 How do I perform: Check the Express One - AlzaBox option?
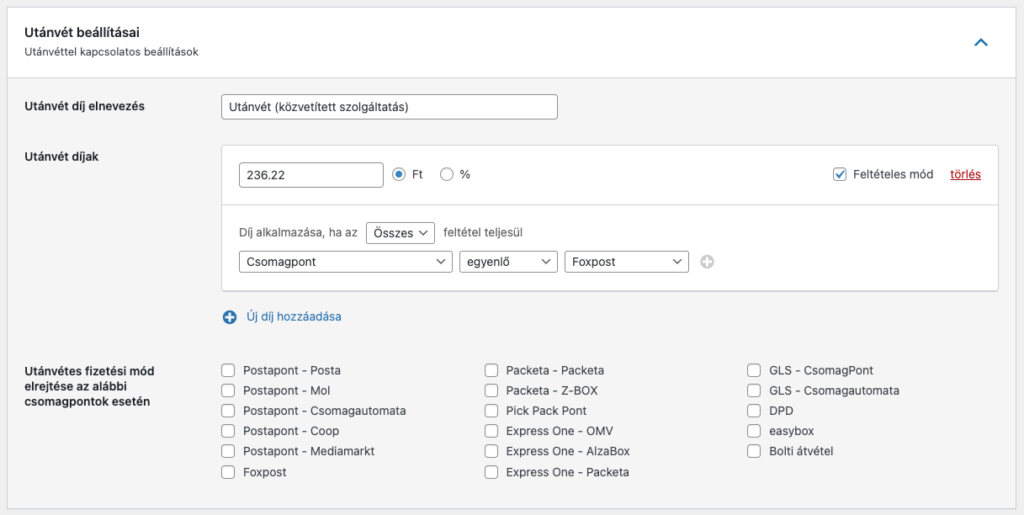click(x=492, y=452)
